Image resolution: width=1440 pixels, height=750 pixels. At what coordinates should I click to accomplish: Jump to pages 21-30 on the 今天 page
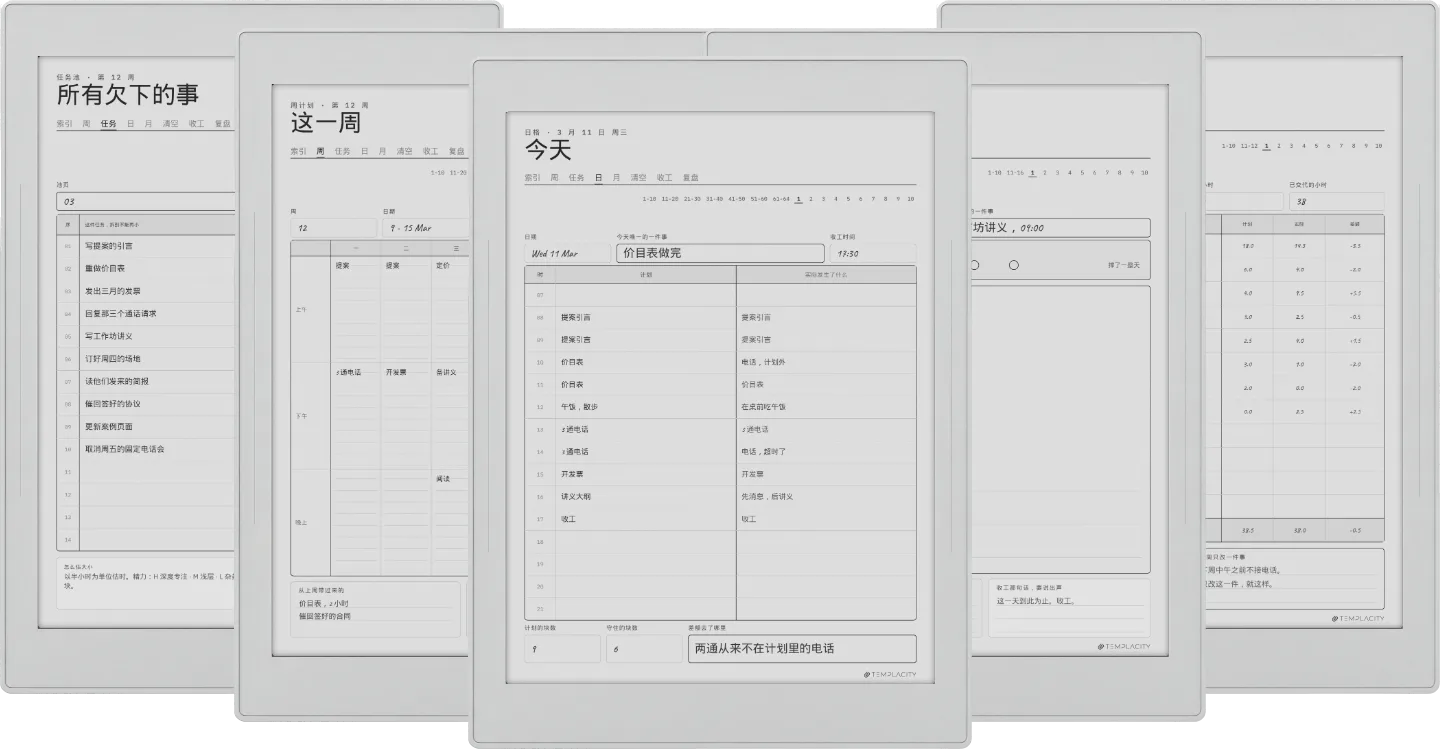pyautogui.click(x=692, y=199)
